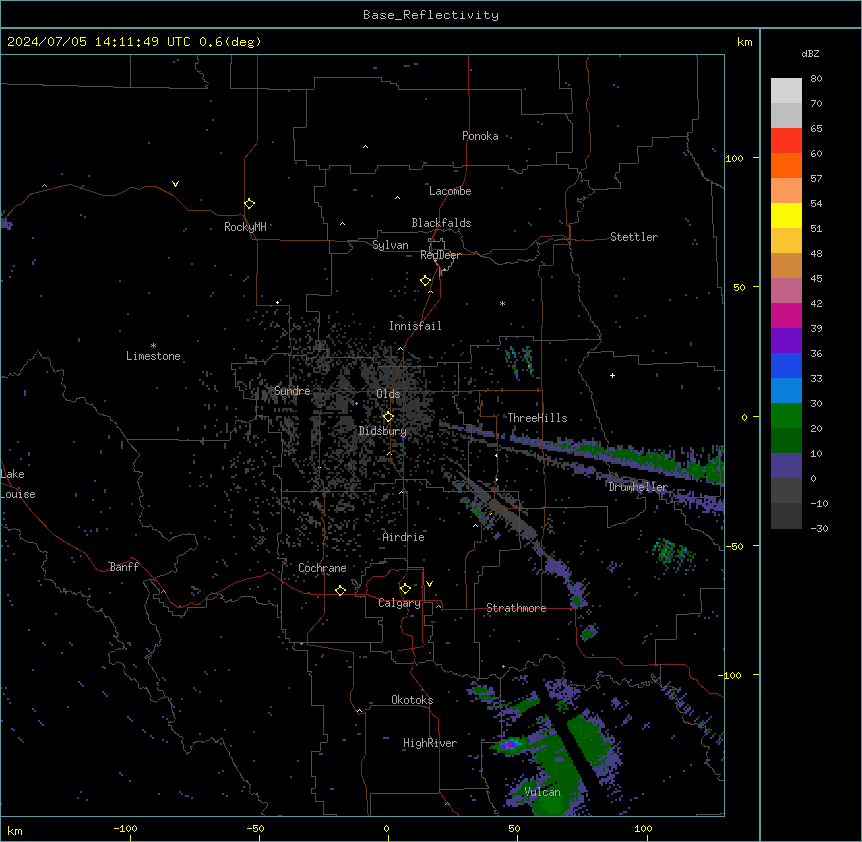Select the white 80-70 dBZ legend swatch
Viewport: 862px width, 842px height.
tap(786, 91)
